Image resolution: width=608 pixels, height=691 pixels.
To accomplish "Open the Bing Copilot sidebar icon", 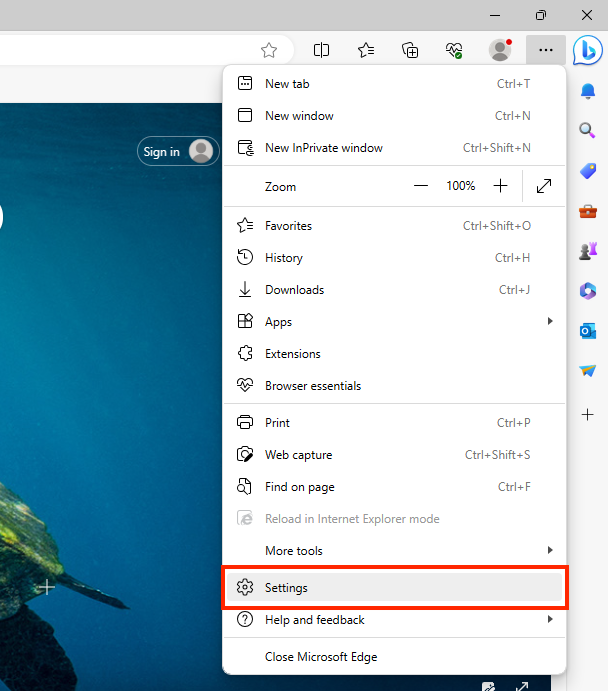I will [587, 49].
